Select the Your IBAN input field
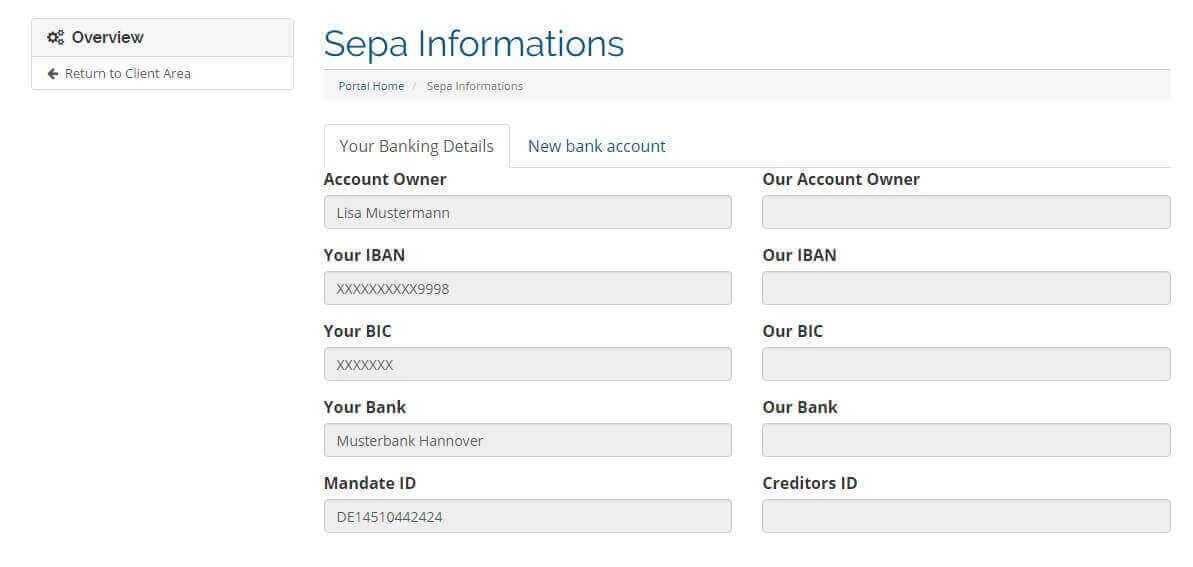This screenshot has height=567, width=1193. click(527, 289)
